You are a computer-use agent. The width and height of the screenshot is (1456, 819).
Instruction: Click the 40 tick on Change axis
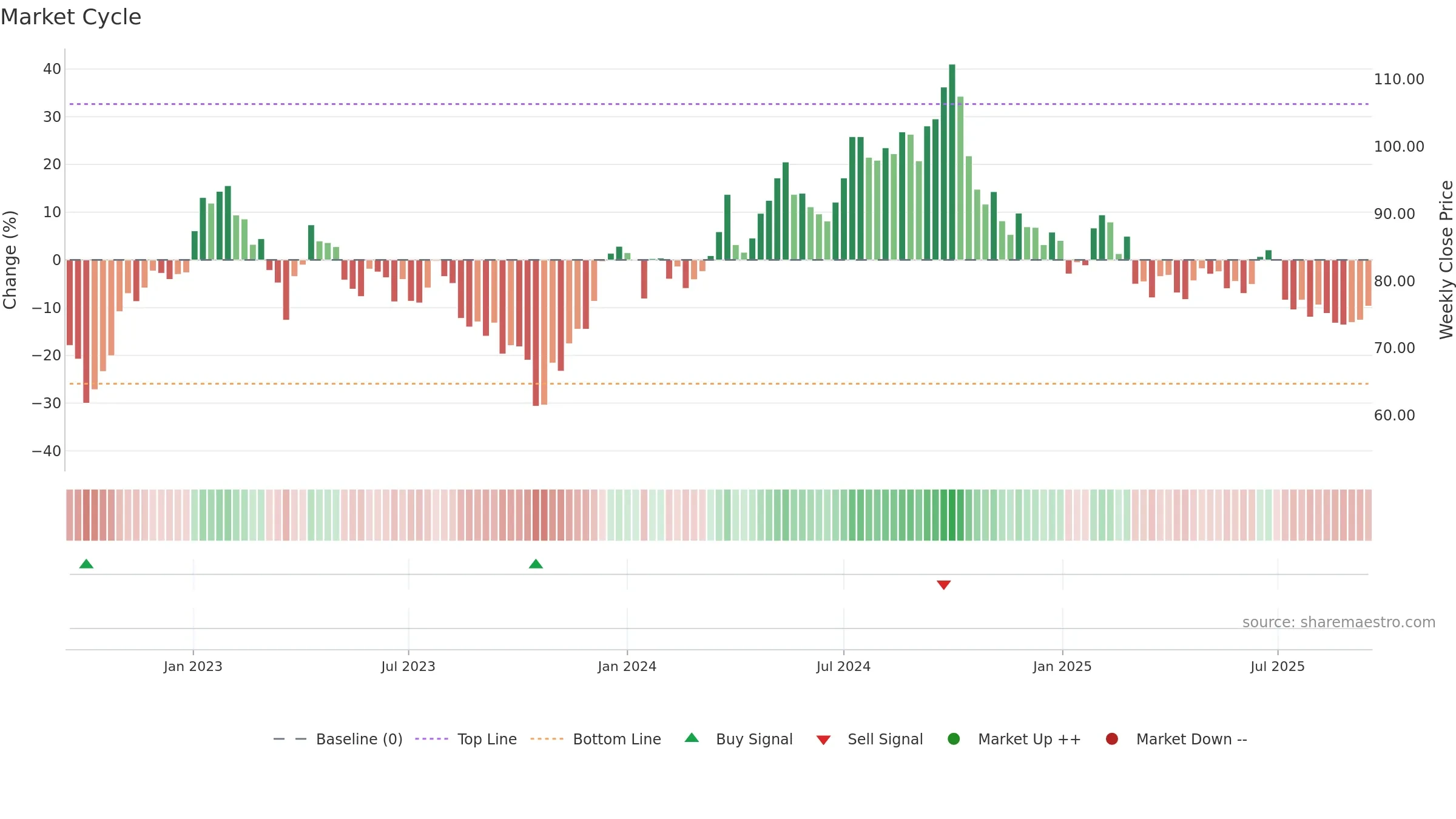coord(52,69)
